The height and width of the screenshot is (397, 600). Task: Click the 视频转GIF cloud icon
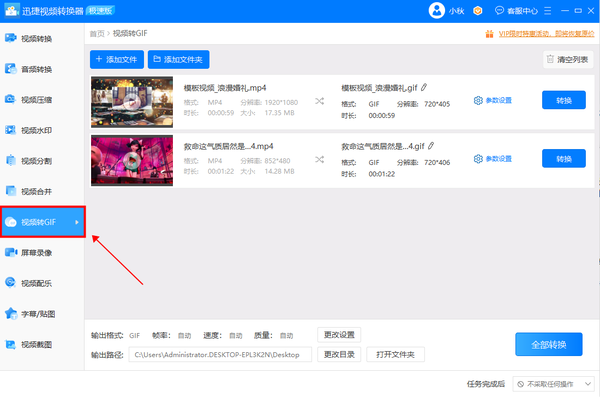click(x=11, y=222)
